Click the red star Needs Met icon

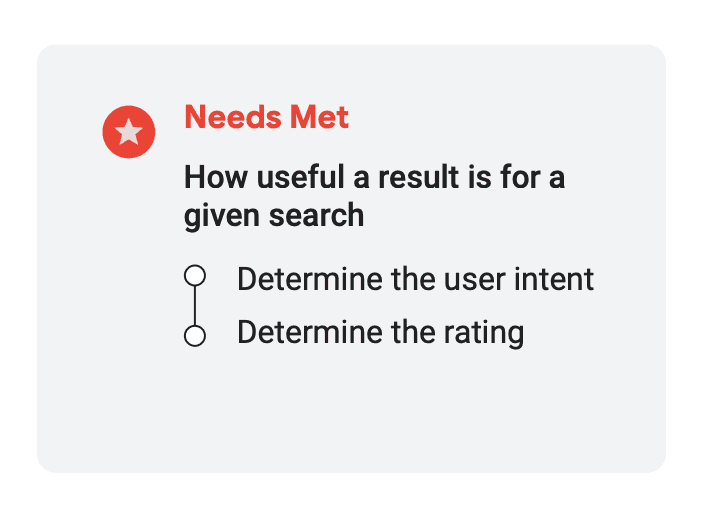tap(129, 132)
